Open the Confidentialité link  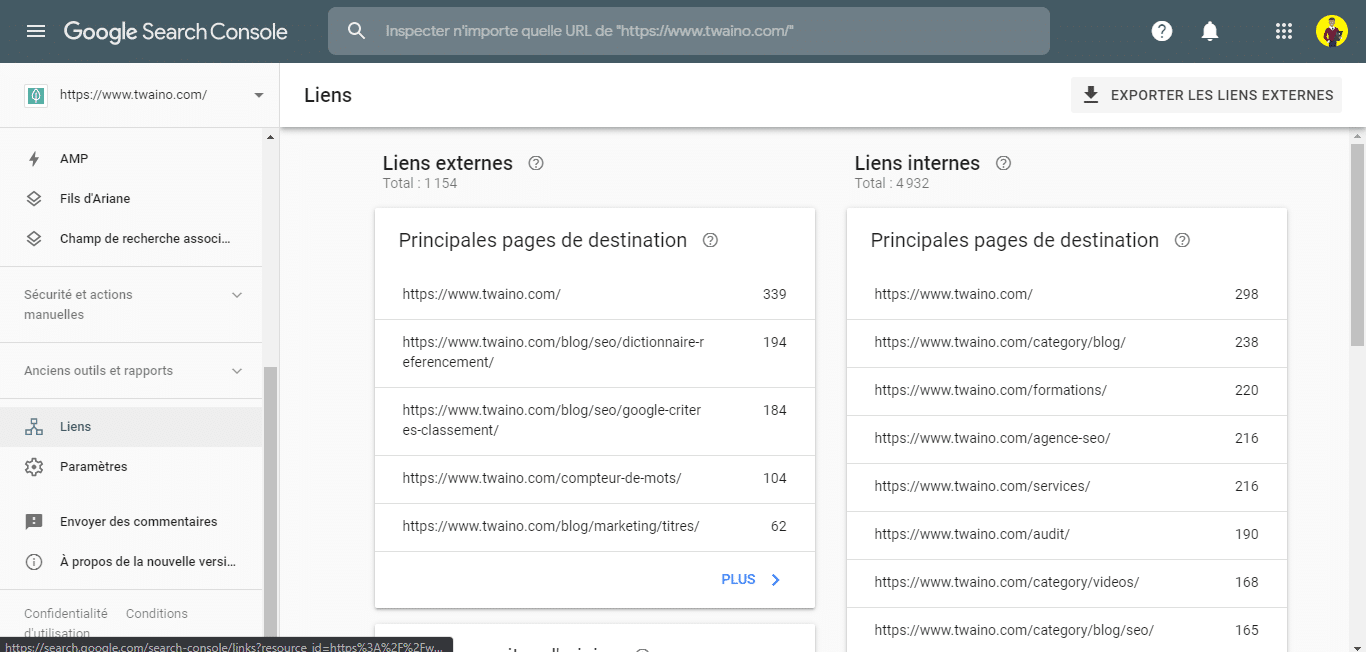click(x=66, y=614)
